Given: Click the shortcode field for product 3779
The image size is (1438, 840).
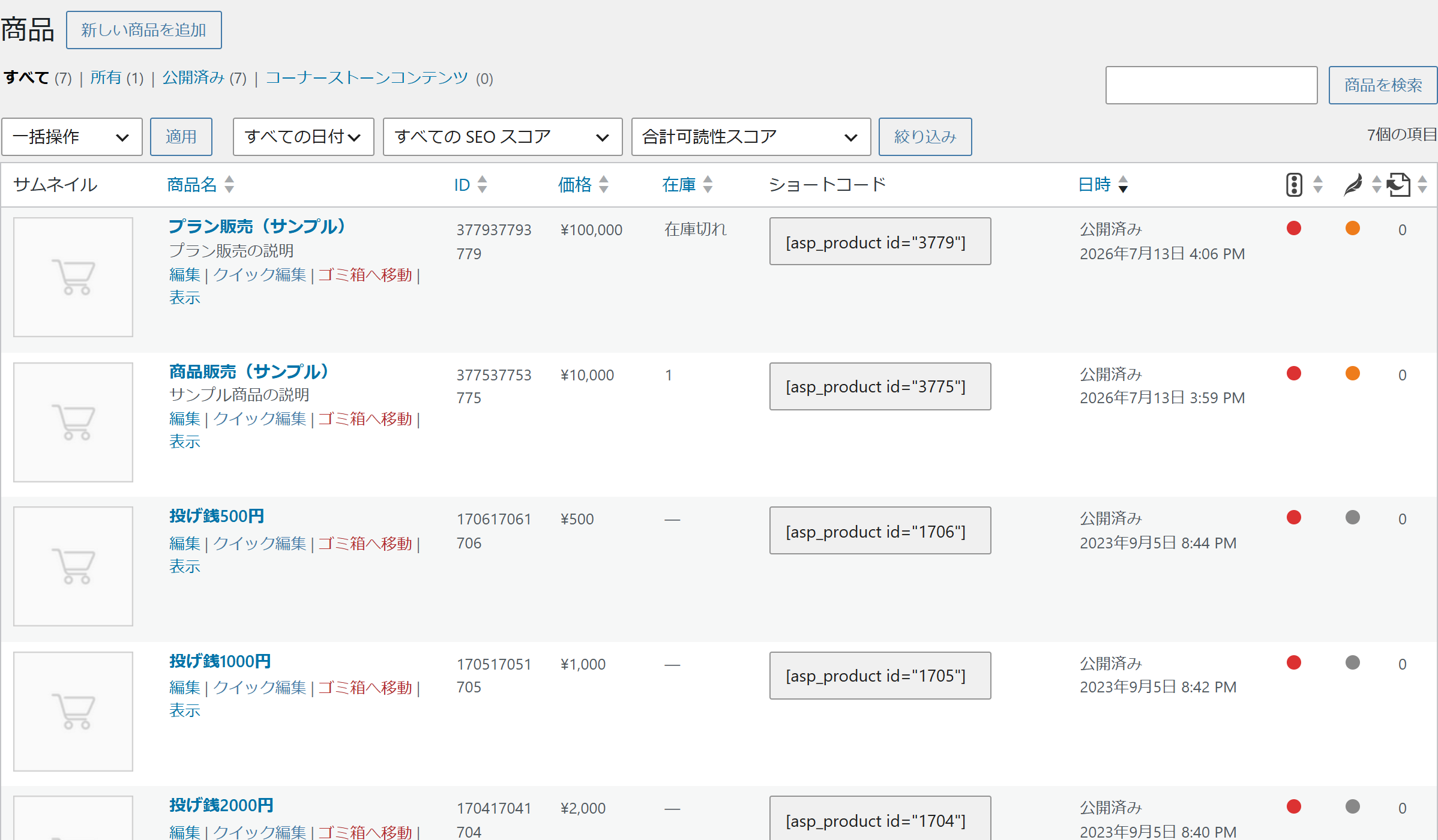Looking at the screenshot, I should pos(880,241).
